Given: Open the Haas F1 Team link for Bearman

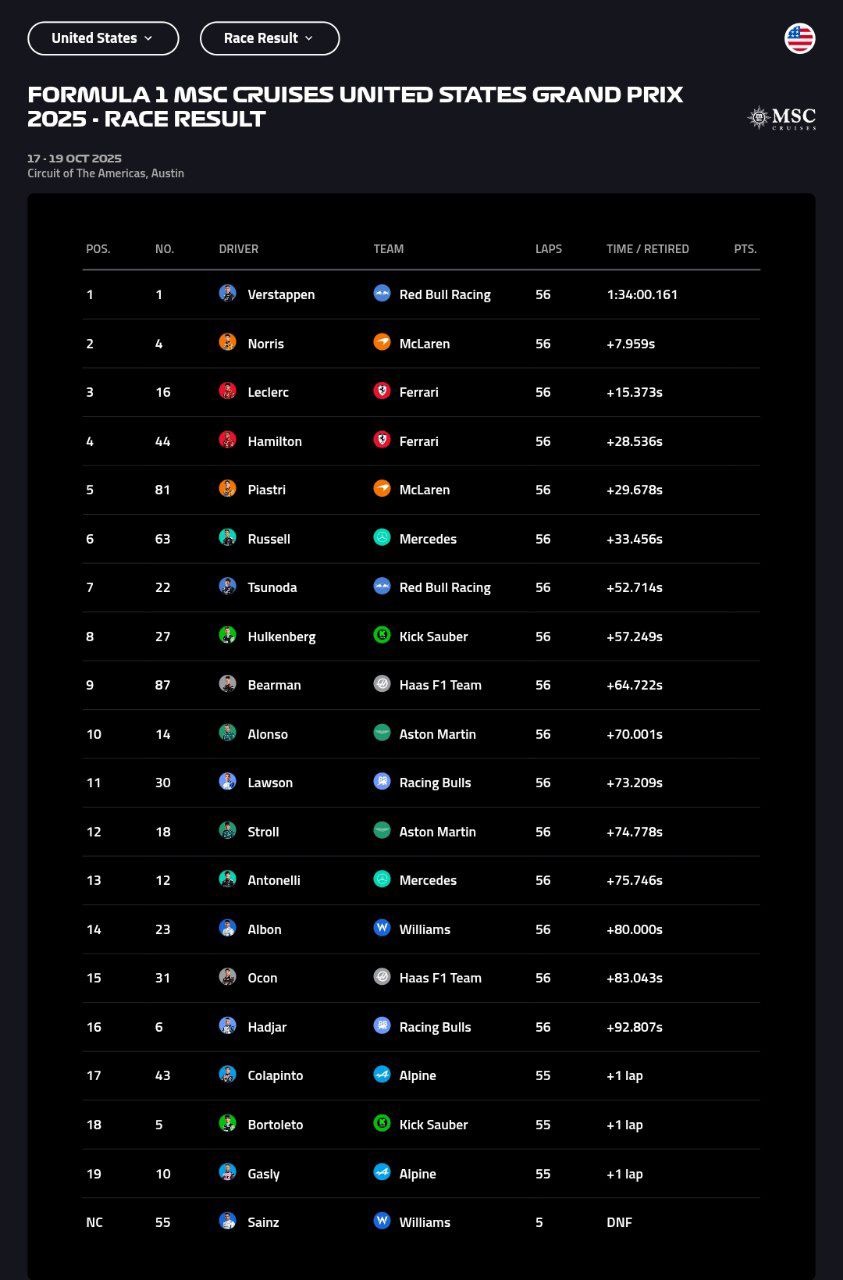Looking at the screenshot, I should pos(440,685).
